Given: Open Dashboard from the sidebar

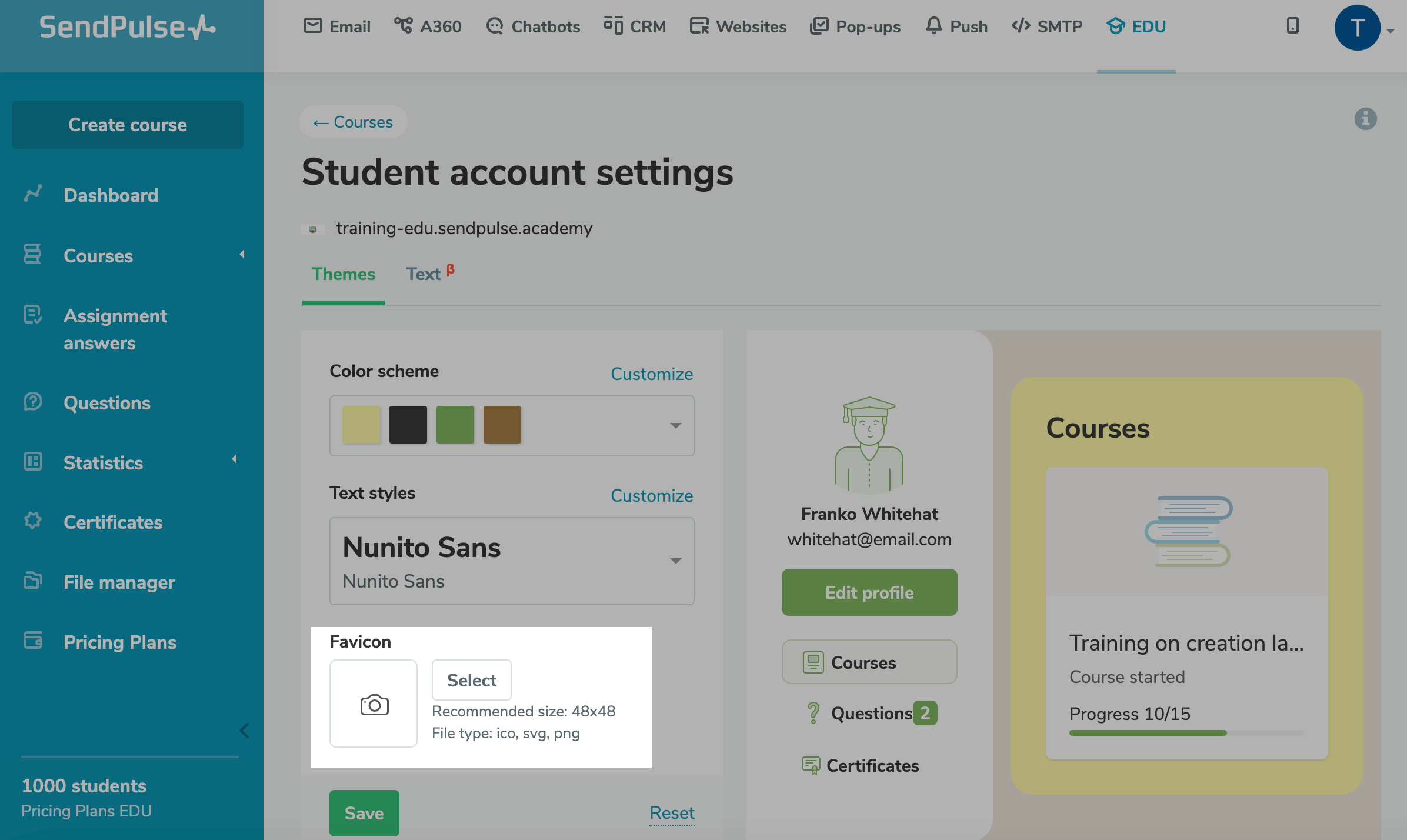Looking at the screenshot, I should click(111, 195).
